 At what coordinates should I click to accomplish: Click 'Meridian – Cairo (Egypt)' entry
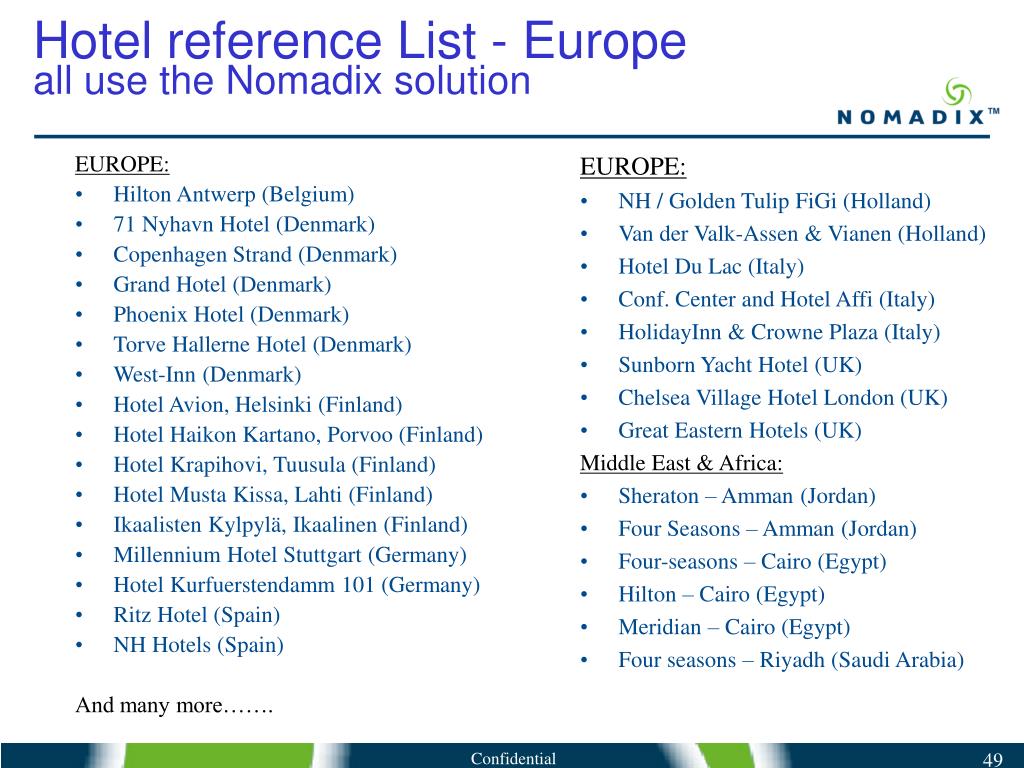tap(734, 627)
